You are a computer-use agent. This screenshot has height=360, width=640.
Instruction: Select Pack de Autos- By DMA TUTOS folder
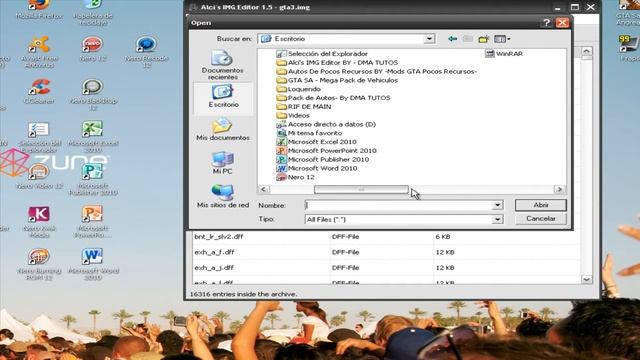click(333, 98)
